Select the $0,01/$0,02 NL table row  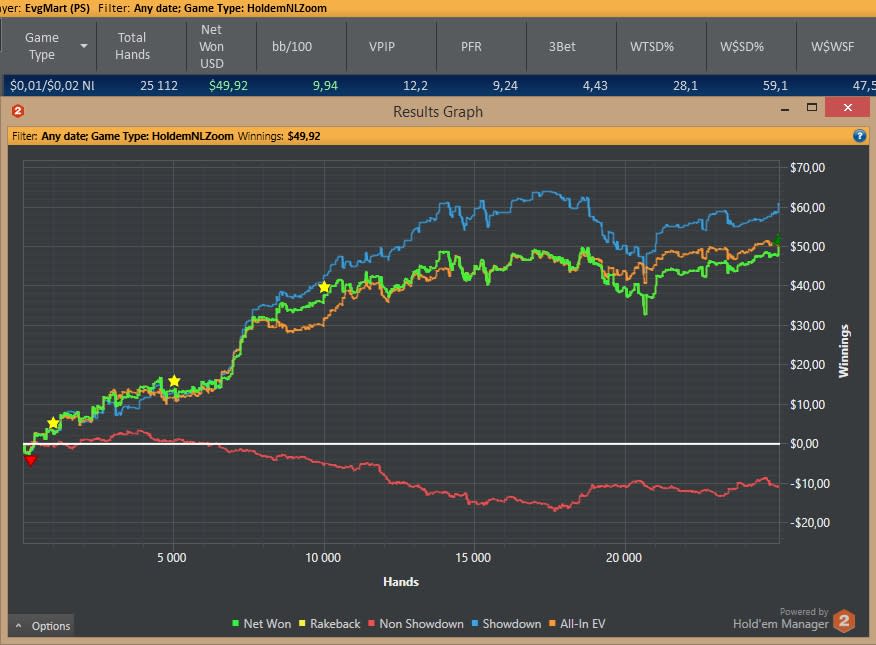pyautogui.click(x=439, y=85)
